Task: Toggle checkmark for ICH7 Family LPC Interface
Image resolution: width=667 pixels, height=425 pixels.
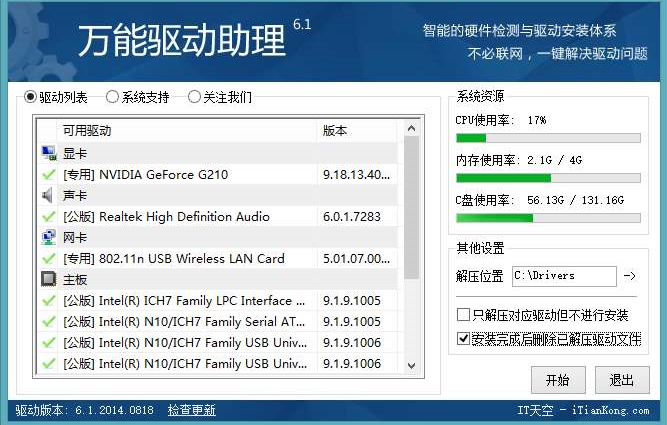Action: coord(48,300)
